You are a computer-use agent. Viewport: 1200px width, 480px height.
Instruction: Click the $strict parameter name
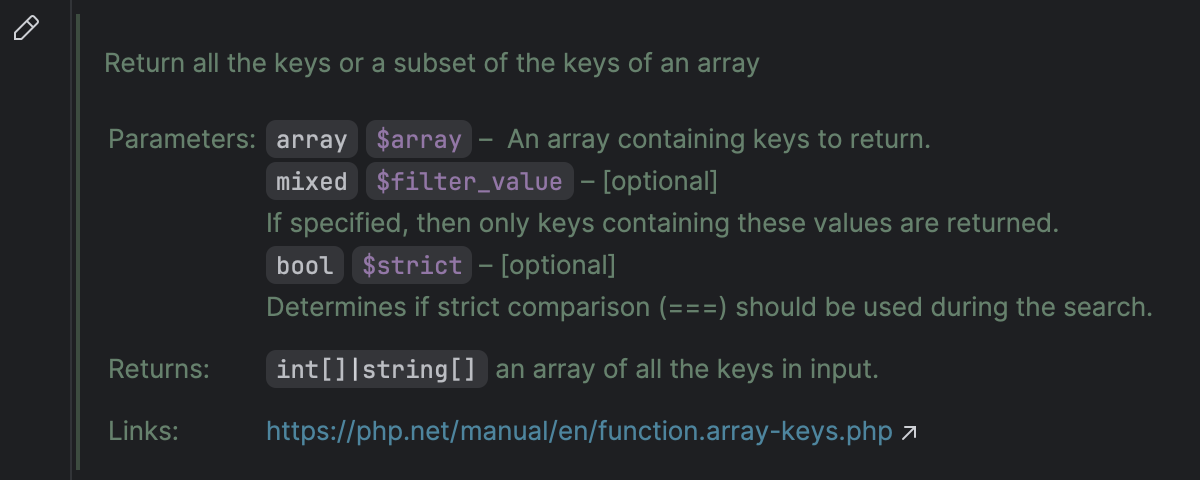[x=412, y=265]
